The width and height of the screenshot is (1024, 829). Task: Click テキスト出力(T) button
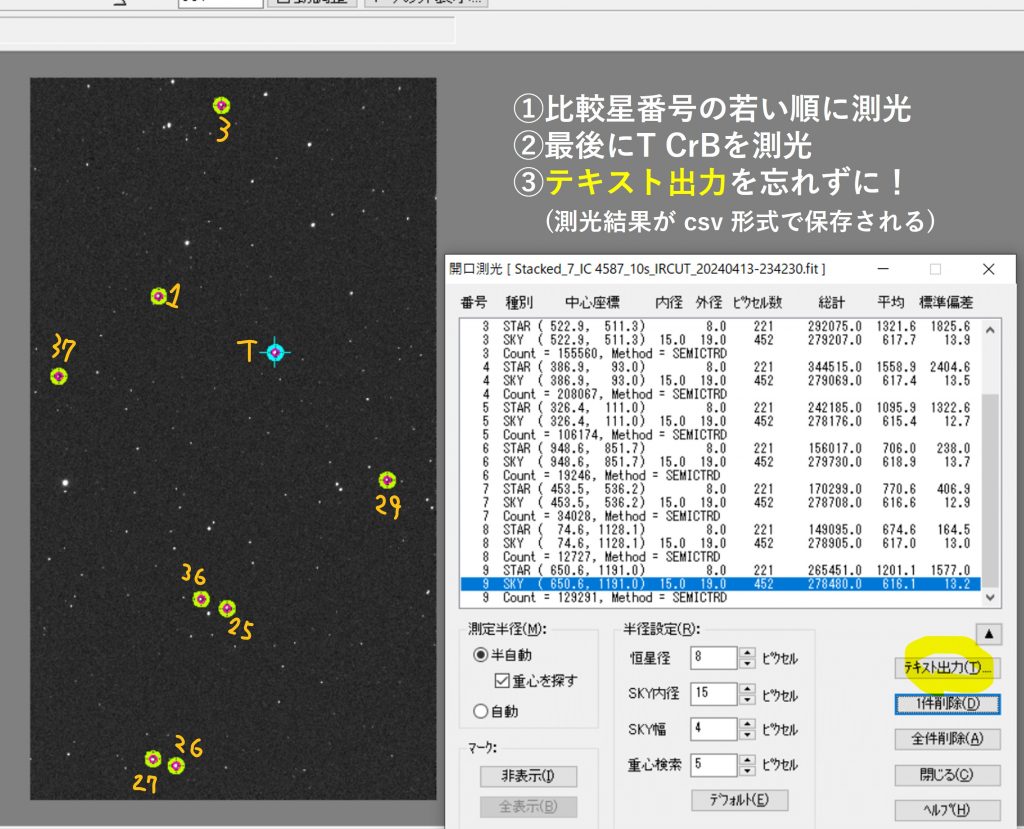pos(947,668)
